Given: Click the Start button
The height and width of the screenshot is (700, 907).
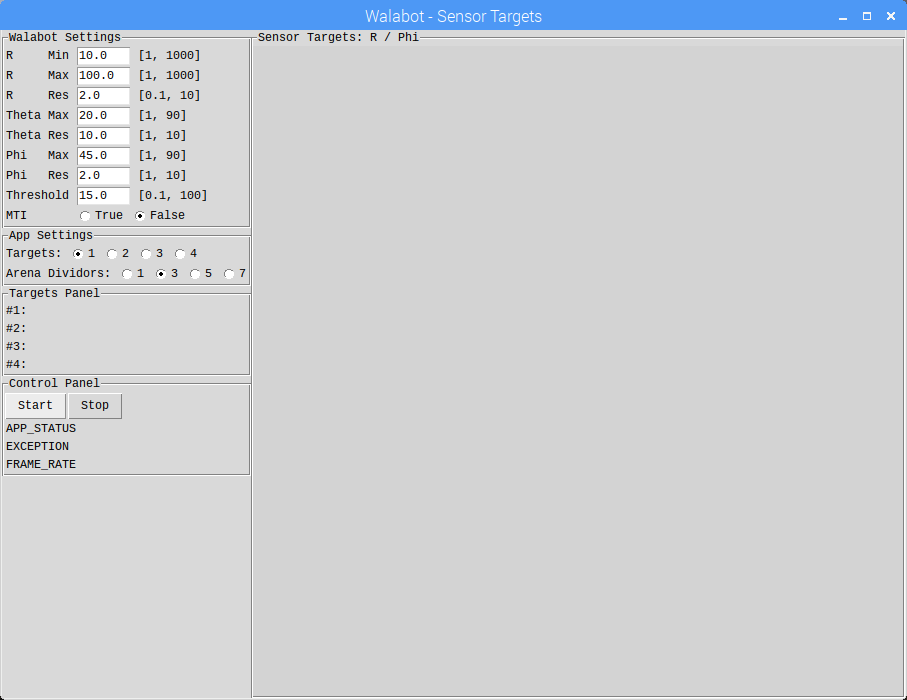Looking at the screenshot, I should 35,406.
